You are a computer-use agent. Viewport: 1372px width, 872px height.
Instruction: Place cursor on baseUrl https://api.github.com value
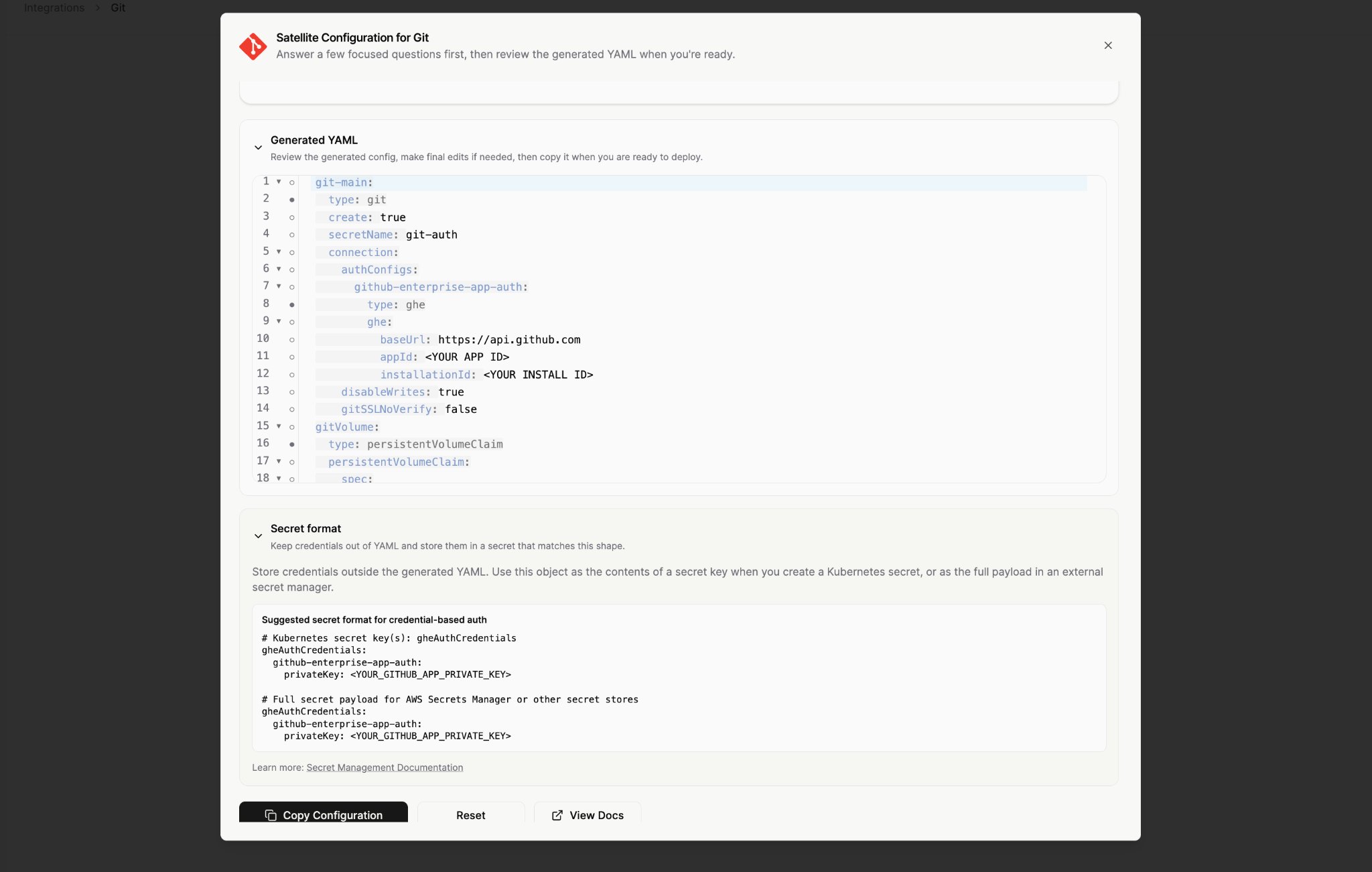(x=509, y=340)
